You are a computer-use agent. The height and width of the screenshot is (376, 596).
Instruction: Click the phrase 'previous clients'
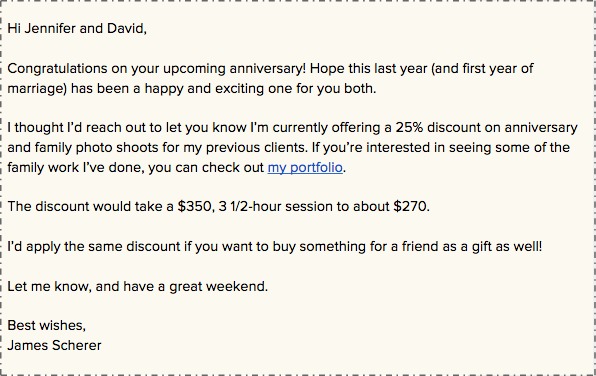(256, 148)
